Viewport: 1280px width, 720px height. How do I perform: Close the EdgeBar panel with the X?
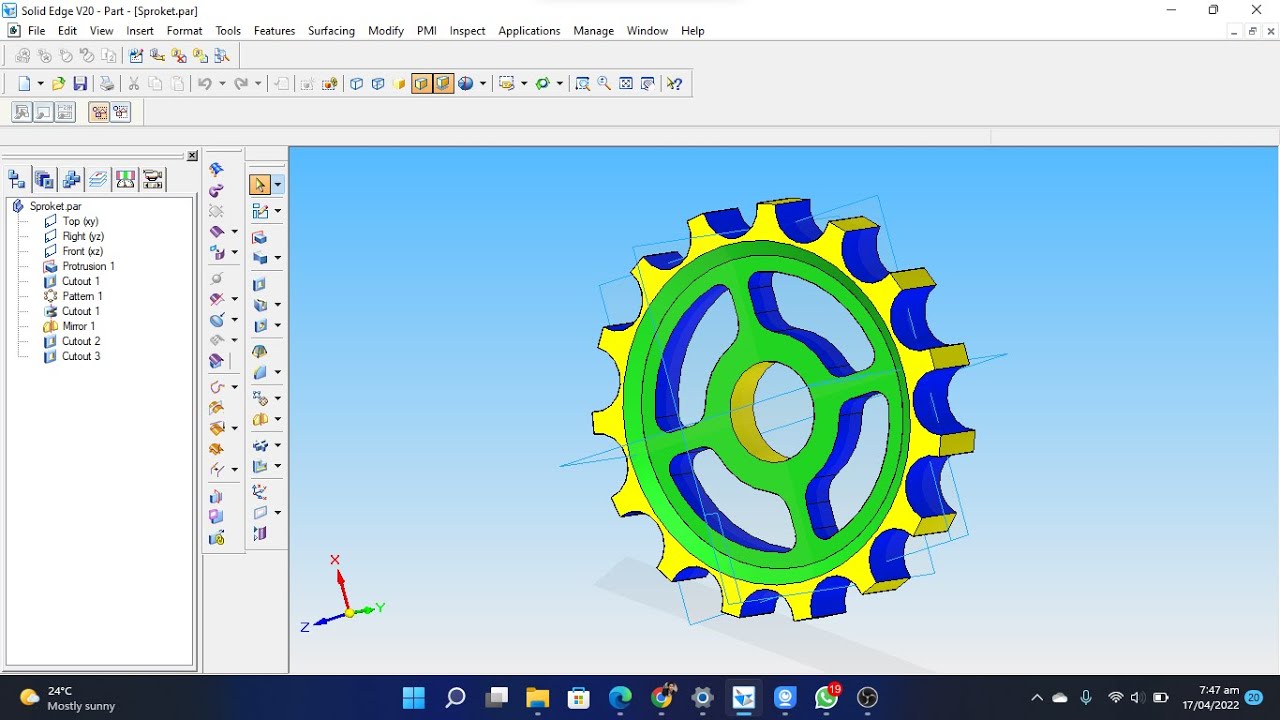pyautogui.click(x=192, y=156)
